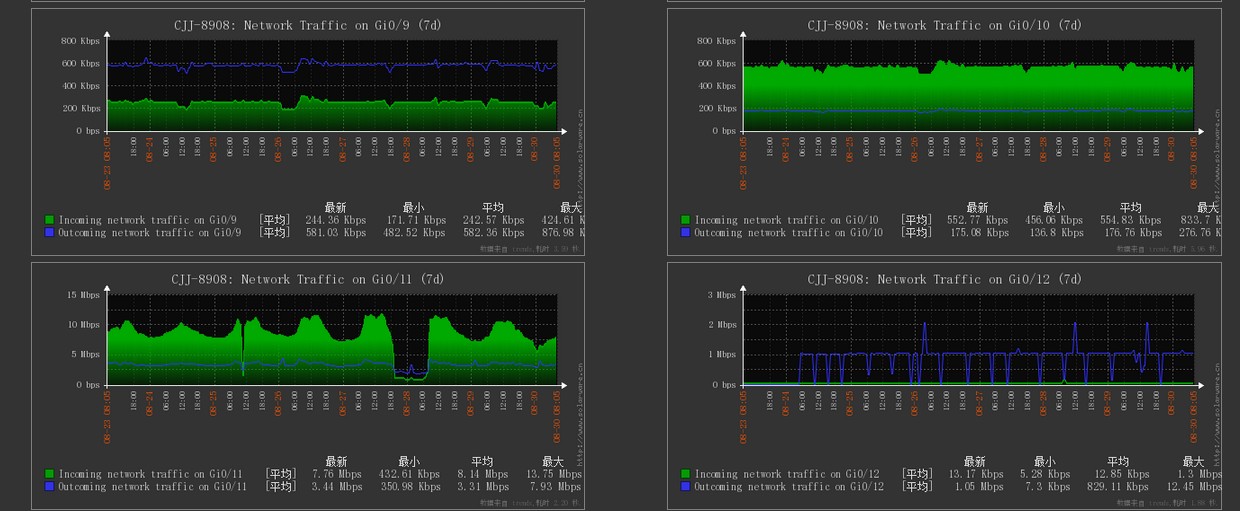Select the Gi0/11 network traffic graph title
1240x511 pixels.
click(x=308, y=280)
